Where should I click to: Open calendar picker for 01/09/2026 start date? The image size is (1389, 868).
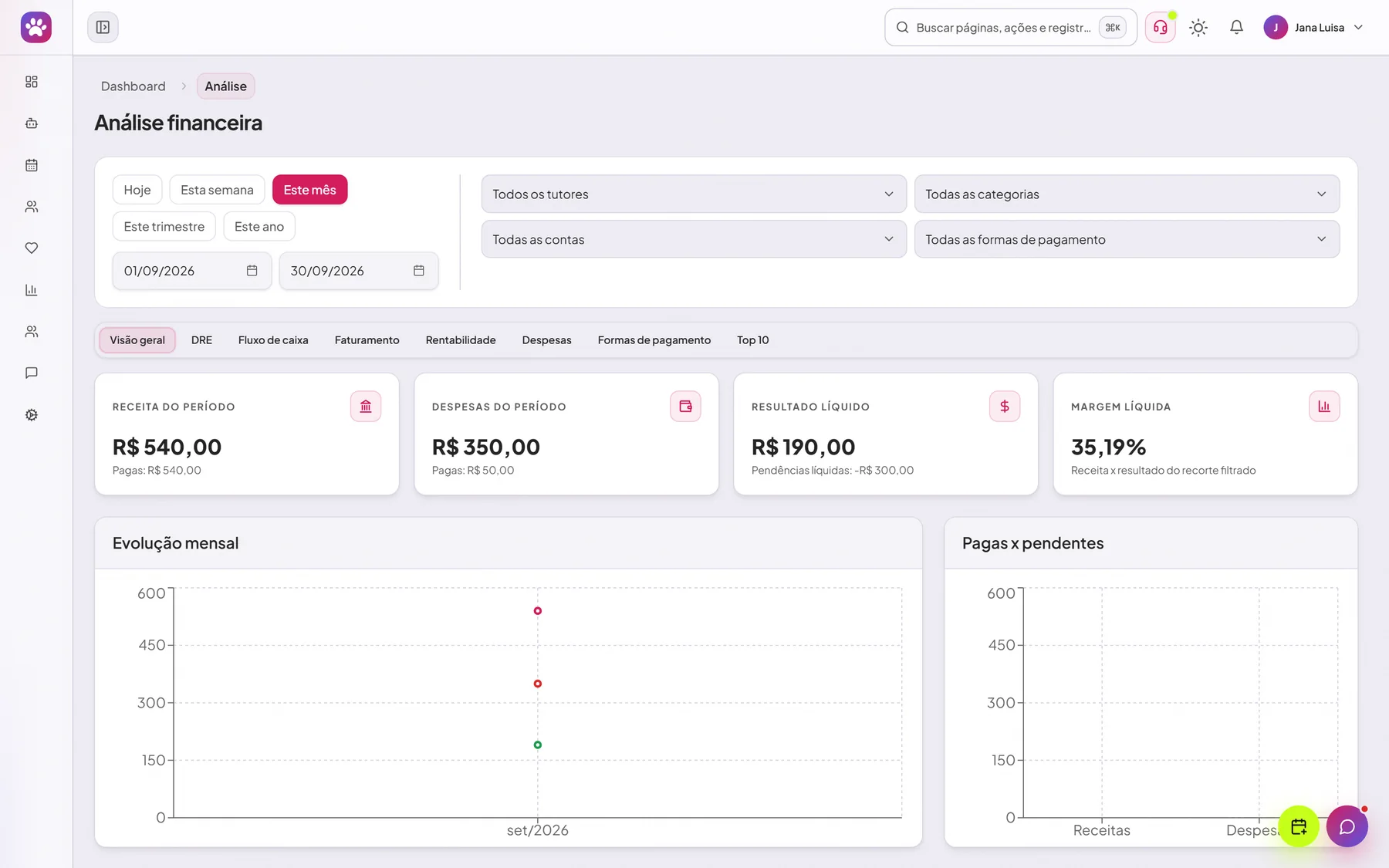(252, 271)
